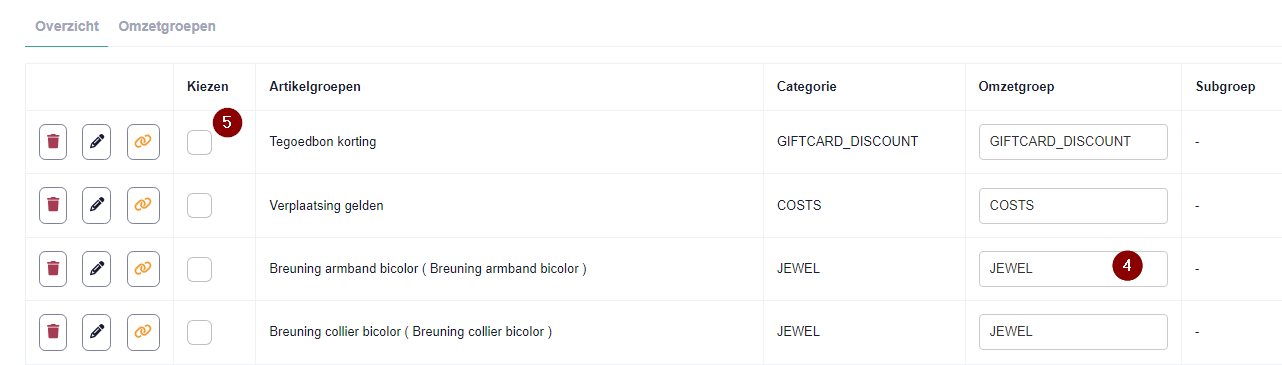Delete the Verplaatsing gelden row

tap(53, 205)
